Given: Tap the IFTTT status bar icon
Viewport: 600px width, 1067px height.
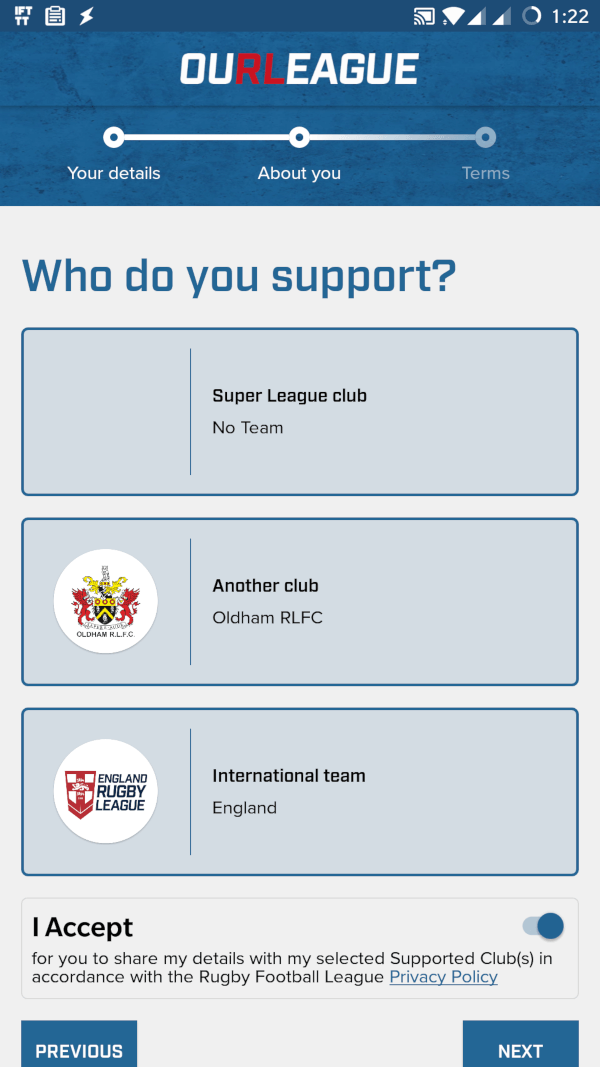Looking at the screenshot, I should (24, 16).
